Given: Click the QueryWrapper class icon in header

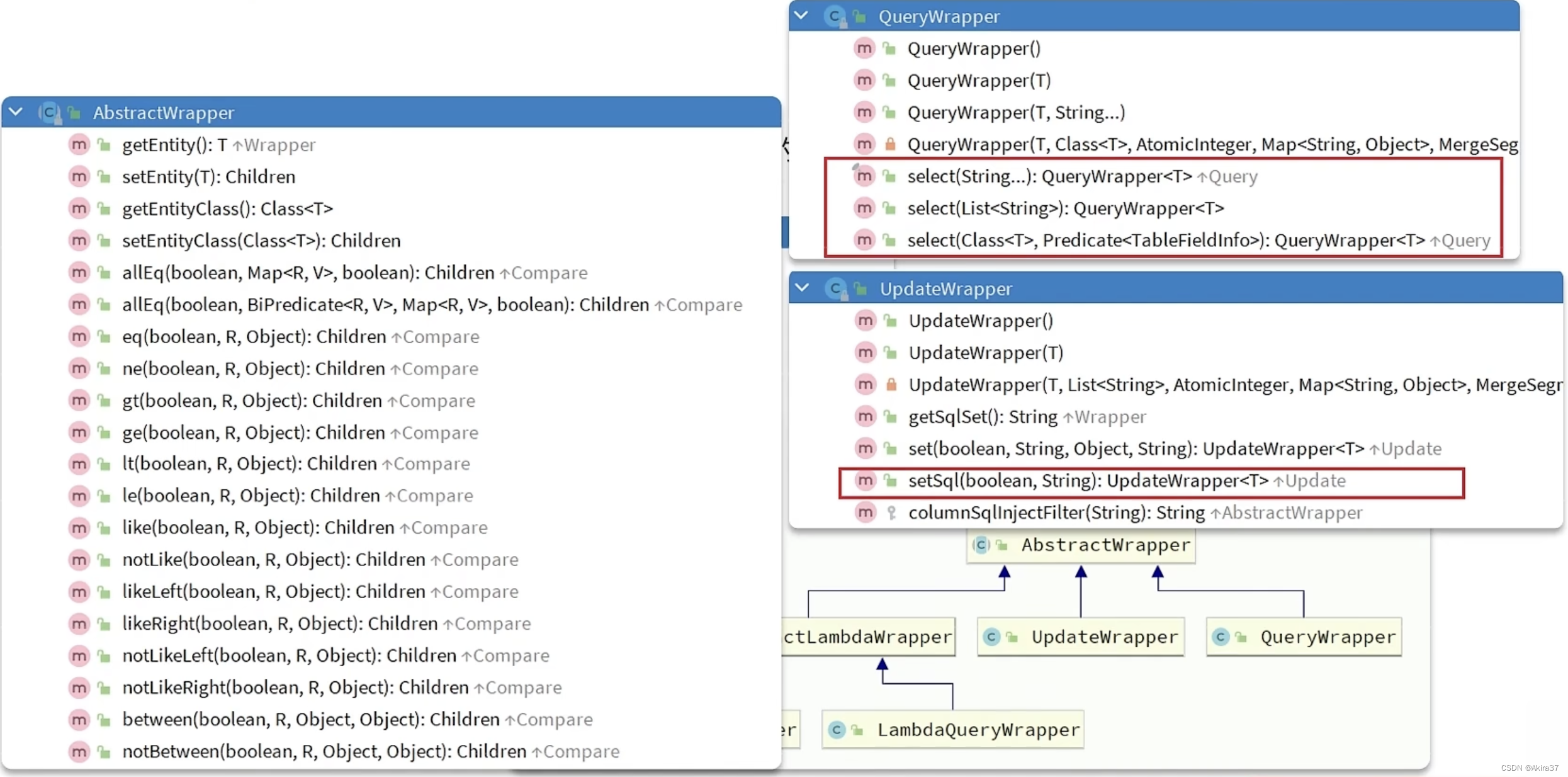Looking at the screenshot, I should (835, 16).
